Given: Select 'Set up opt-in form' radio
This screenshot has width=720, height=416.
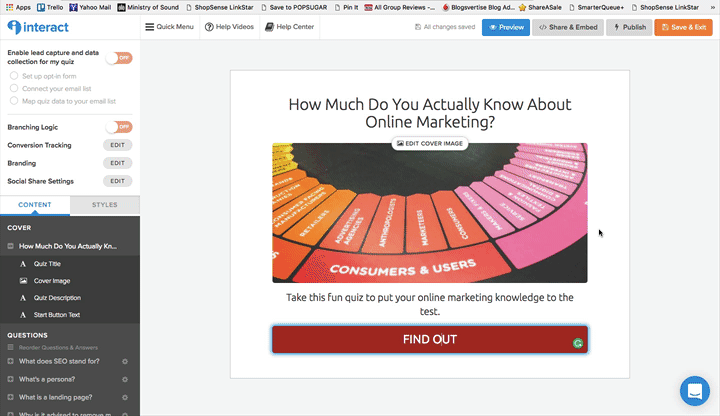Looking at the screenshot, I should point(14,76).
